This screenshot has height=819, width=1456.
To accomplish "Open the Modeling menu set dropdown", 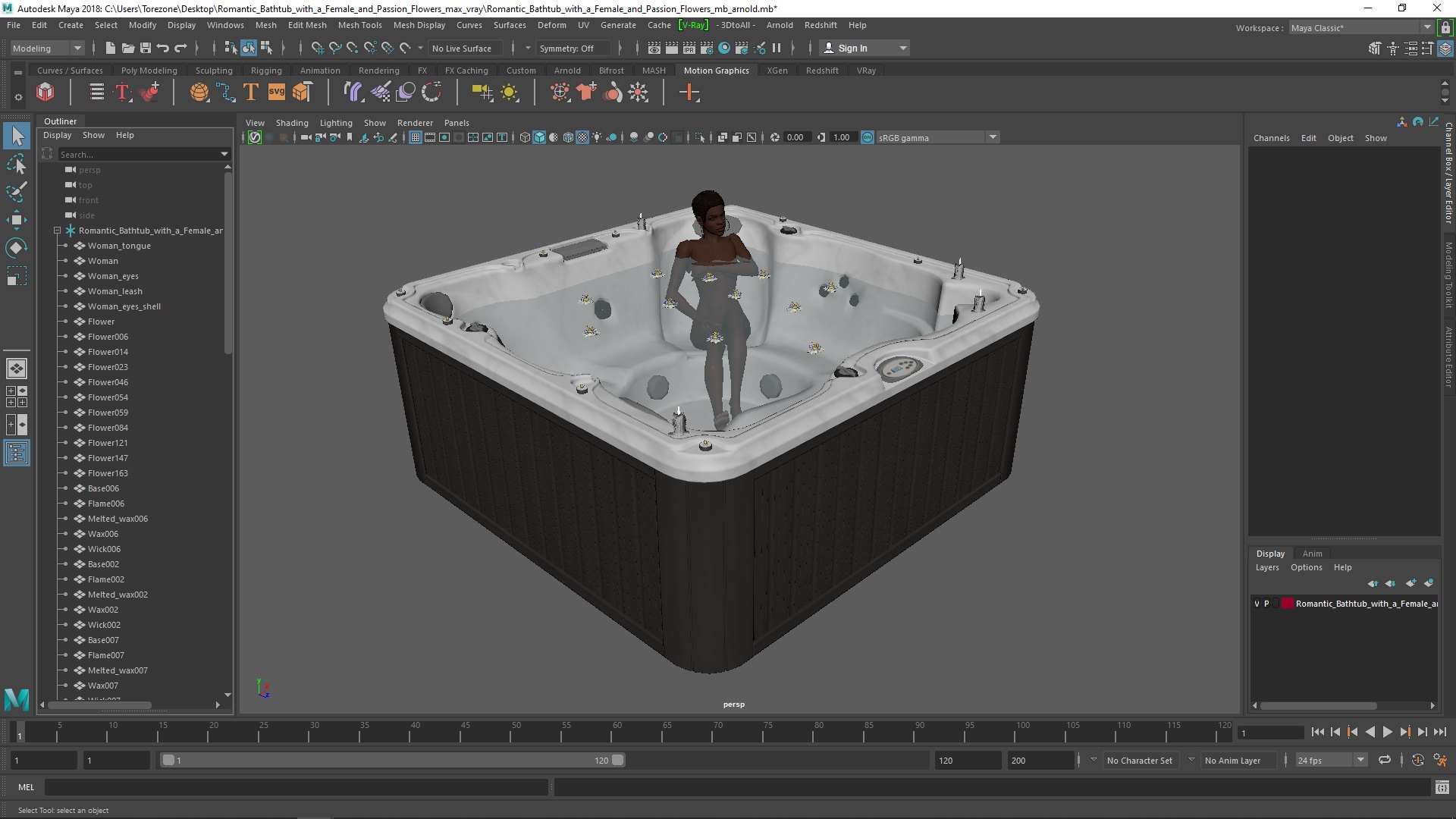I will pos(47,48).
